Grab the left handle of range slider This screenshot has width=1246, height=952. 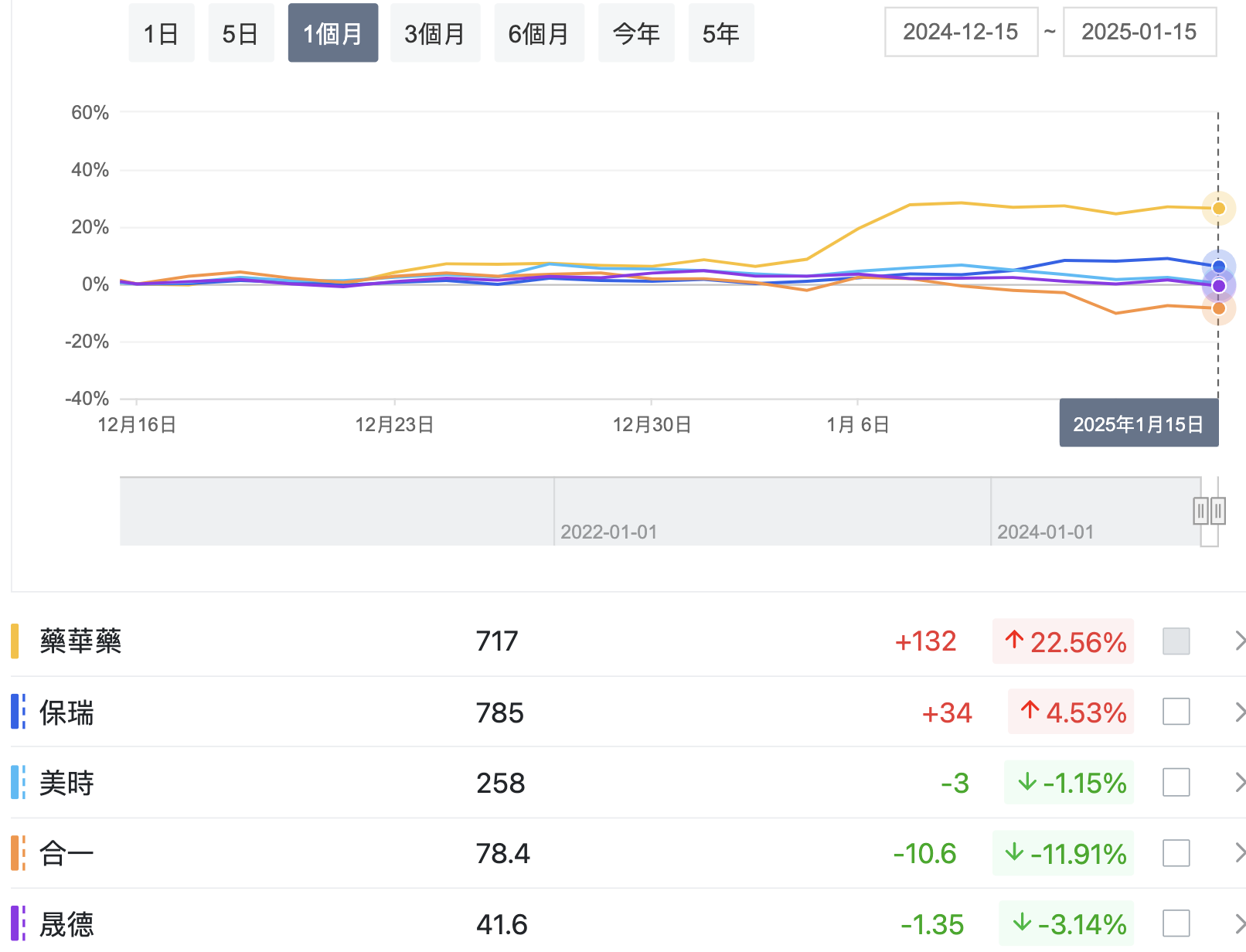click(1200, 511)
